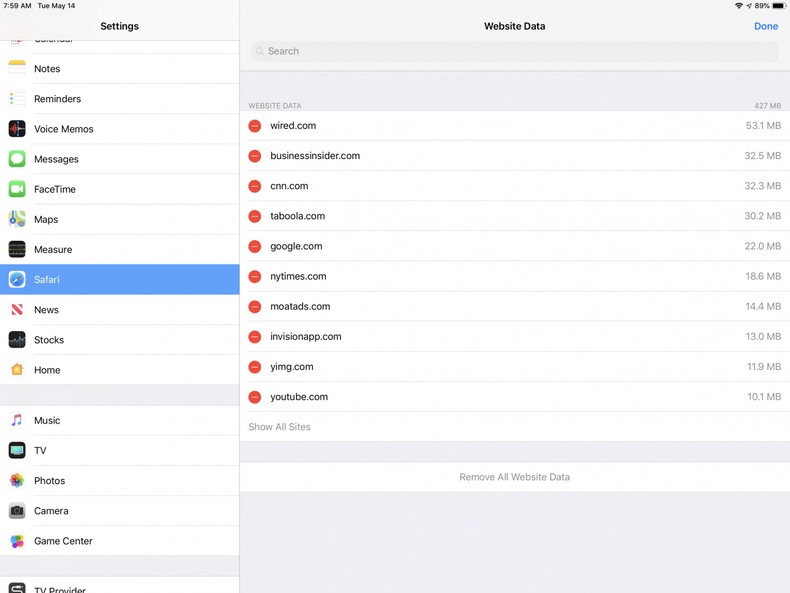Tap Remove All Website Data
The height and width of the screenshot is (593, 790).
point(514,477)
